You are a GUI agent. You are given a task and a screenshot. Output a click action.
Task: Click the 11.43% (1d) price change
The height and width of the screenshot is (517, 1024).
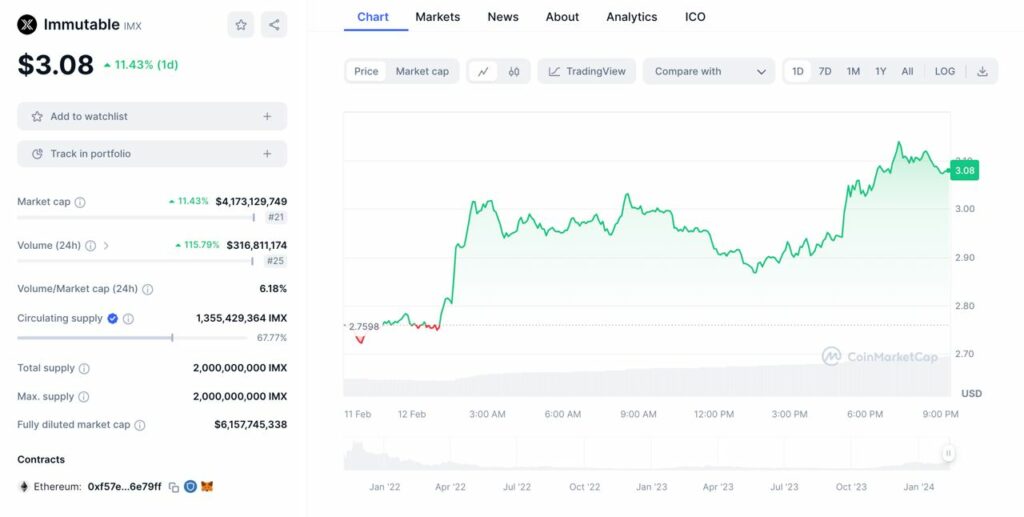pos(141,65)
